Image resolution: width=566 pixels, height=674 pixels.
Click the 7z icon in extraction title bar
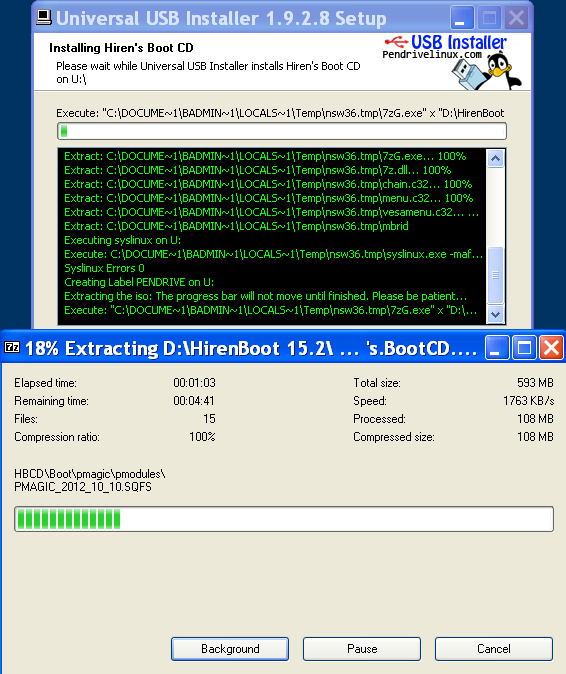12,347
